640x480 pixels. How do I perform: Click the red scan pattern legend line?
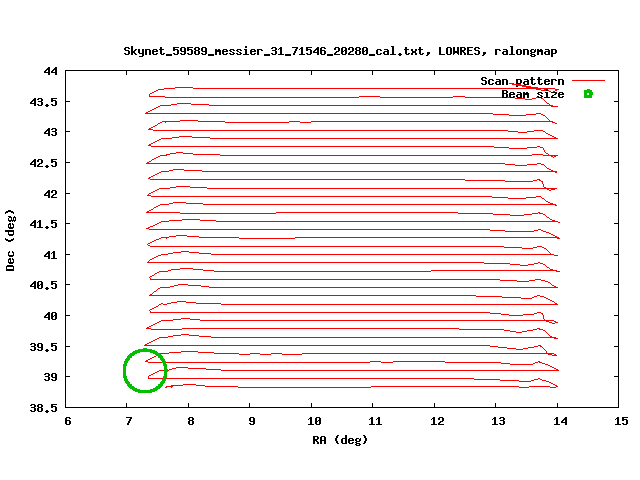588,81
